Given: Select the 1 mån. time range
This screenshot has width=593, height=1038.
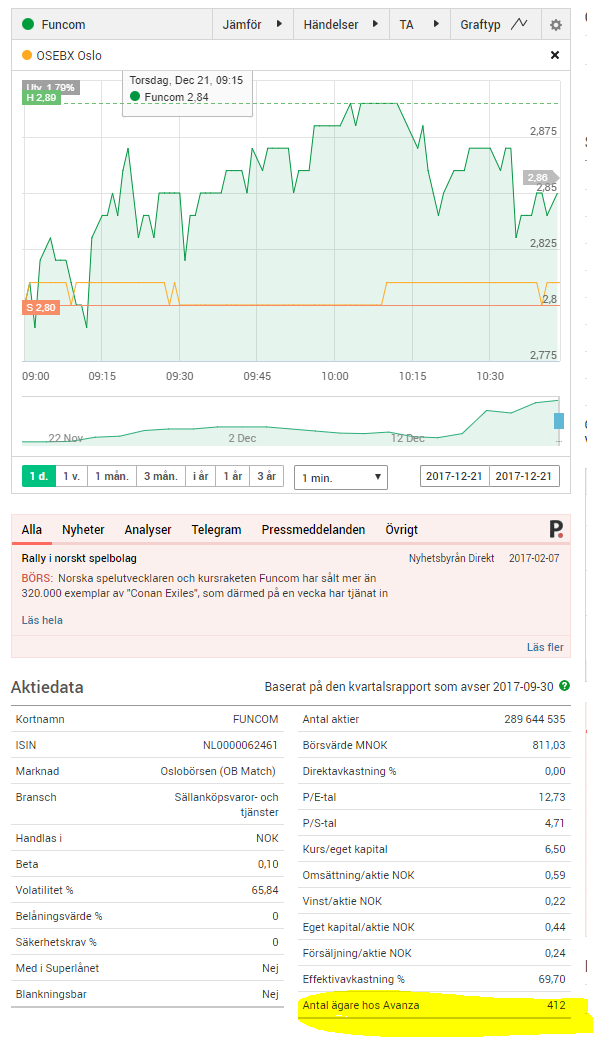Looking at the screenshot, I should (112, 476).
